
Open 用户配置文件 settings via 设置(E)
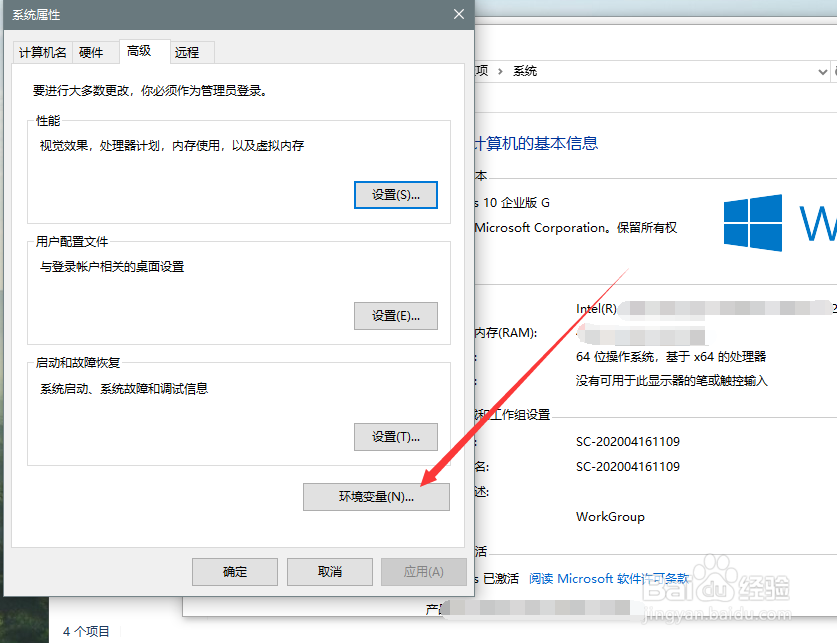(395, 316)
